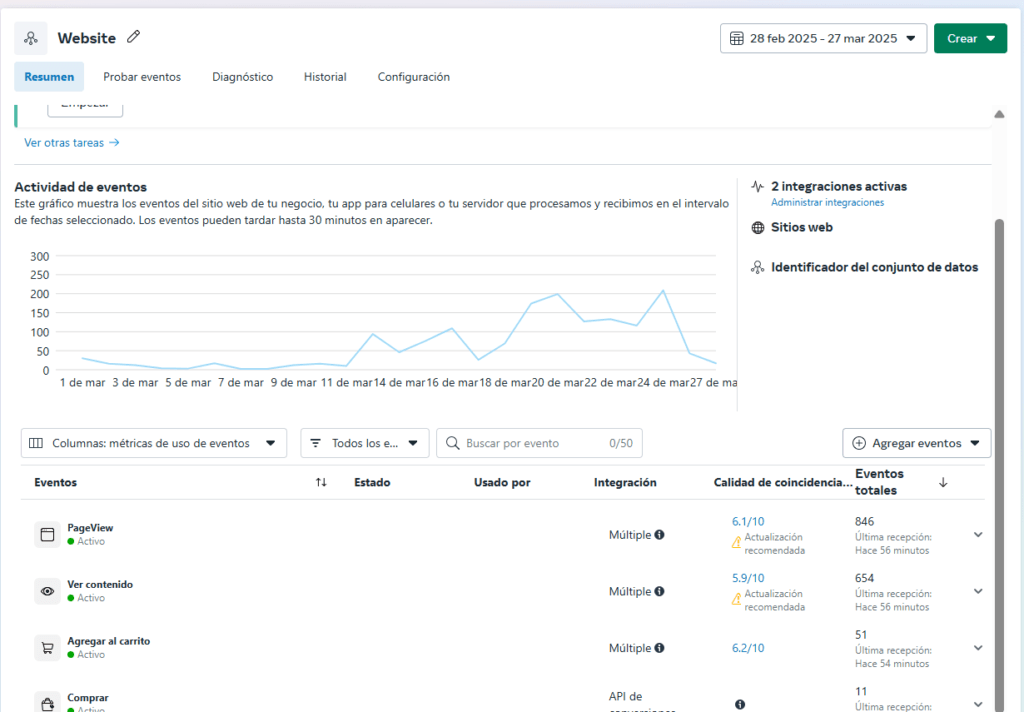Click PageView warning triangle icon
The height and width of the screenshot is (712, 1024).
(x=737, y=542)
